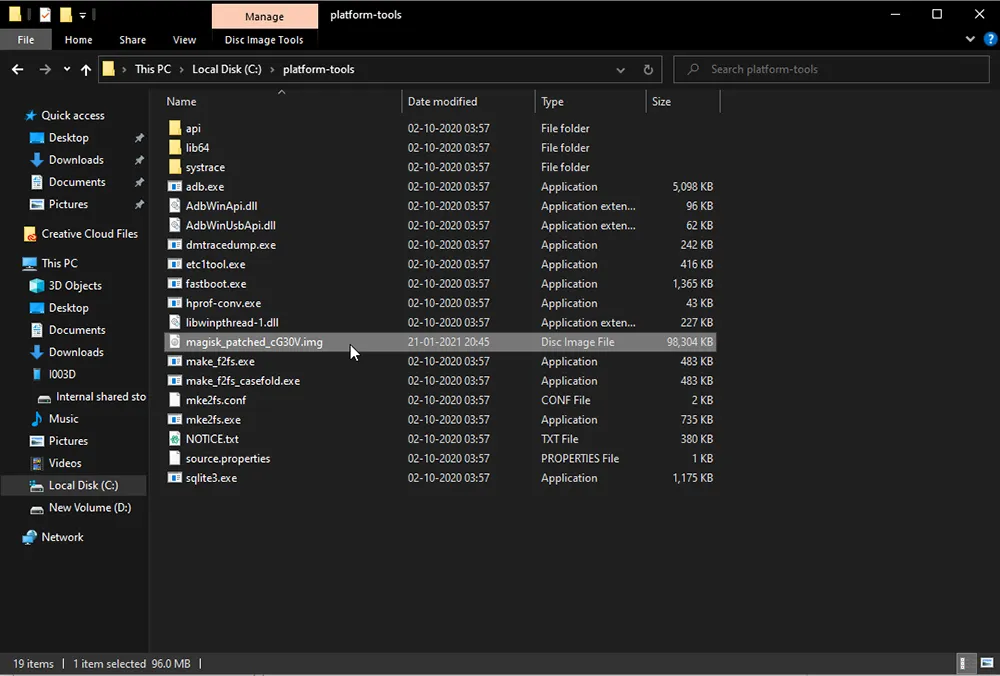Switch to the Disc Image Tools tab
The image size is (1000, 676).
264,40
